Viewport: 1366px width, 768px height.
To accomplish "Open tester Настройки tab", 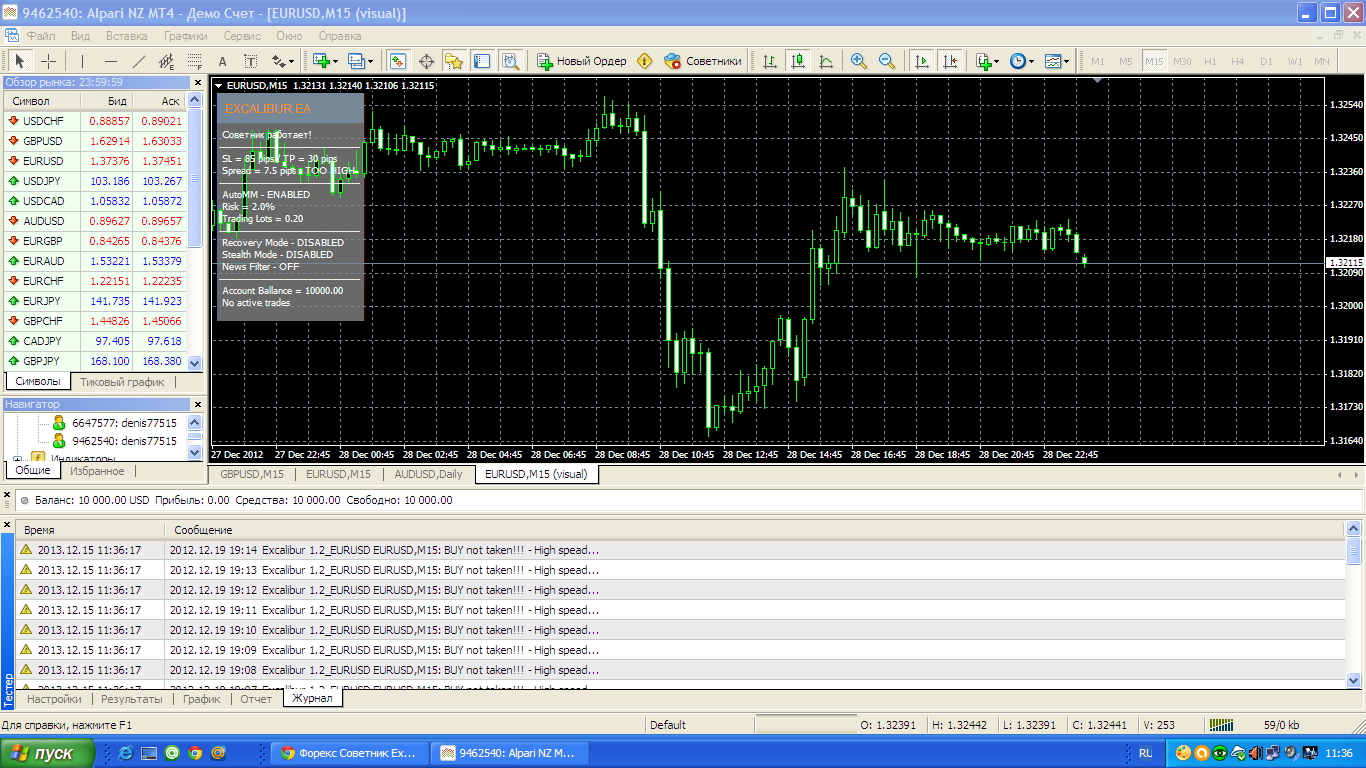I will (x=54, y=699).
